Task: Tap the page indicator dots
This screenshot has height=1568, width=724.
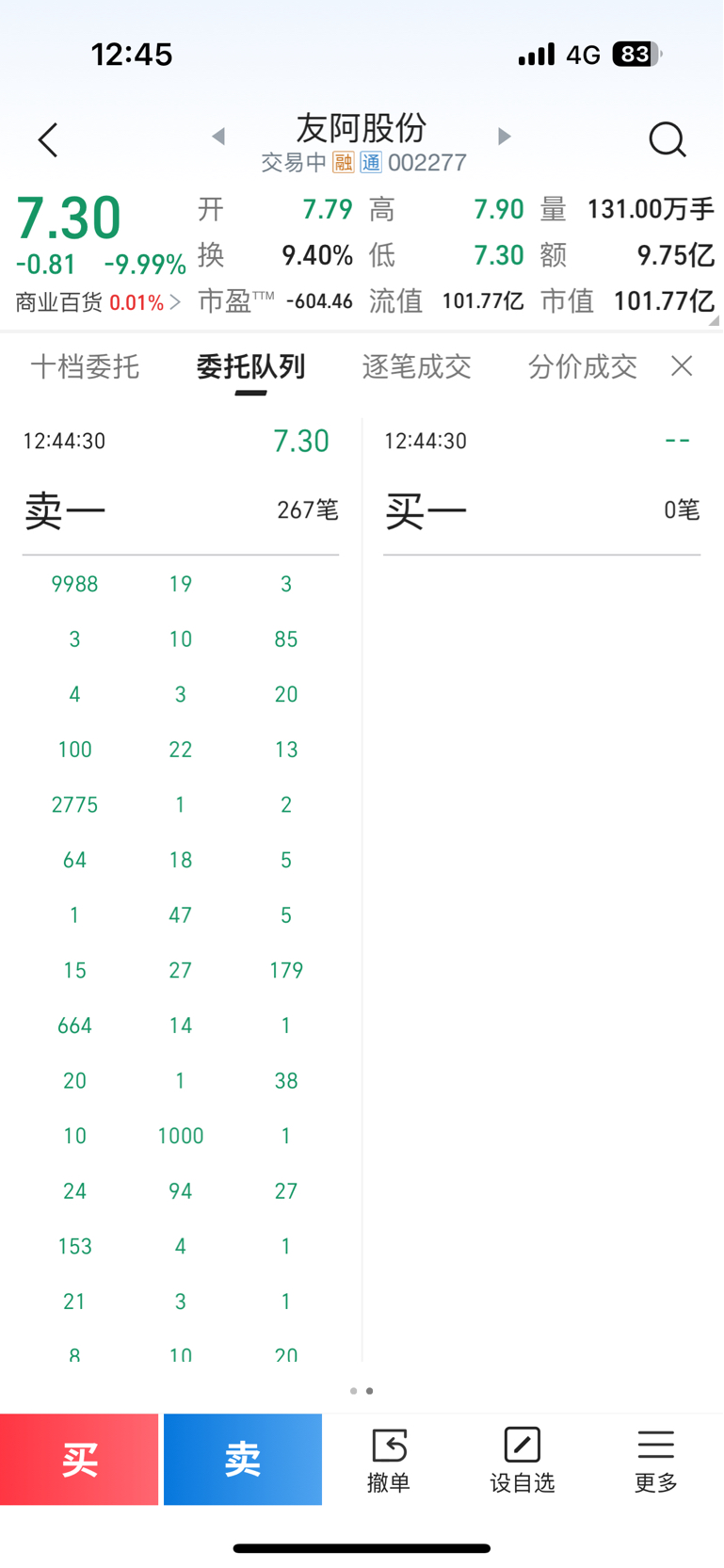Action: (362, 1390)
